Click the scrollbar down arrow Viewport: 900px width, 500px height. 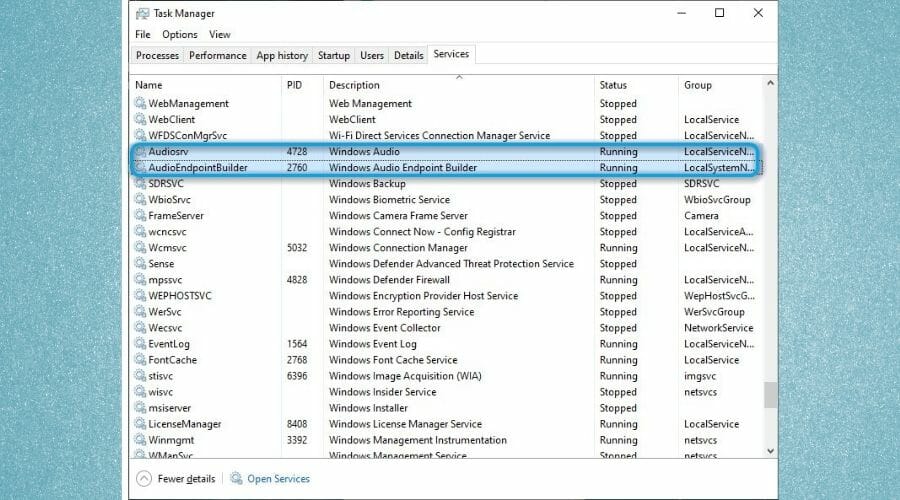point(770,451)
